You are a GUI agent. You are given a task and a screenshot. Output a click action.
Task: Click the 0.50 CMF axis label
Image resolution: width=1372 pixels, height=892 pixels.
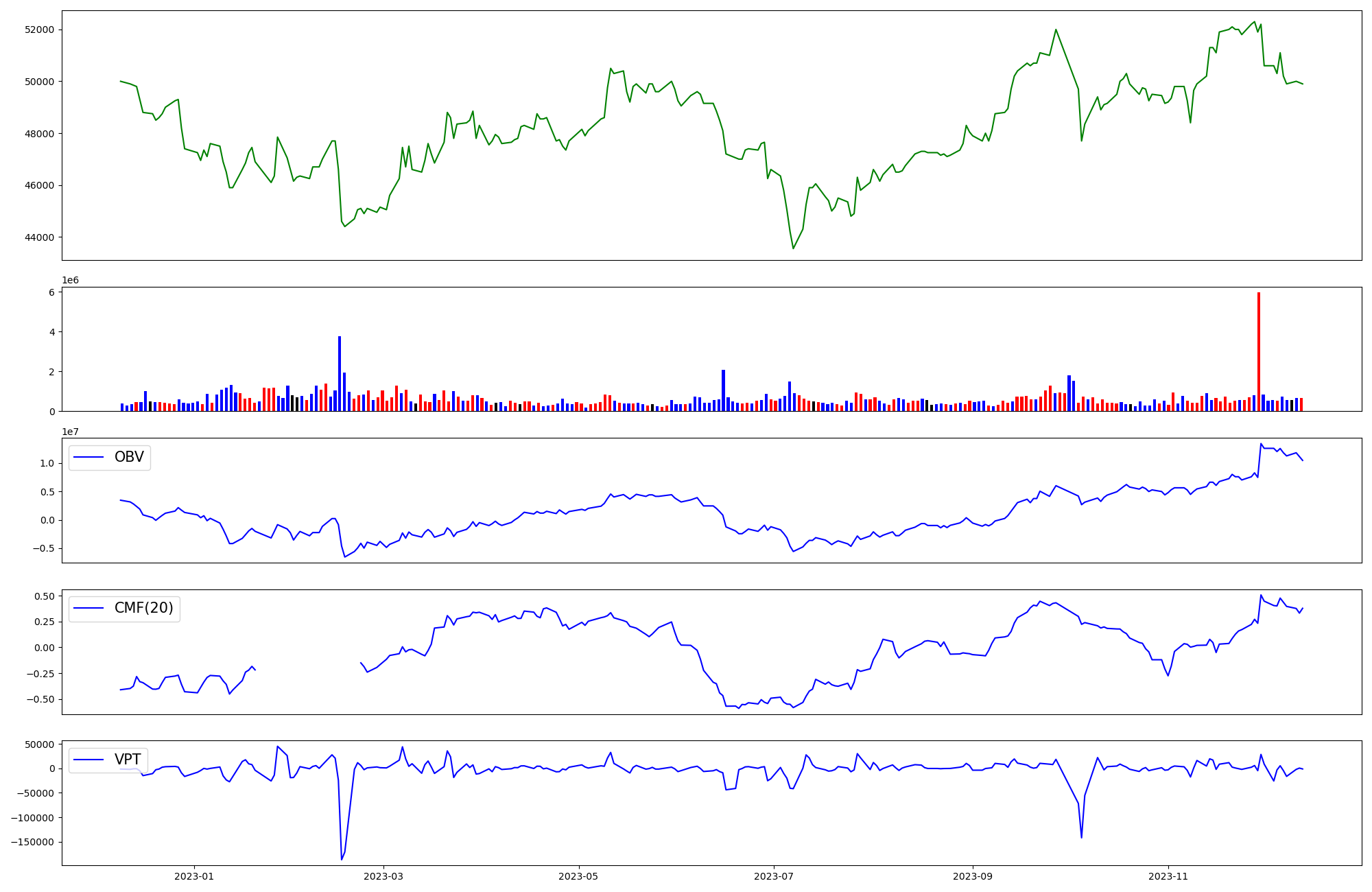(44, 596)
